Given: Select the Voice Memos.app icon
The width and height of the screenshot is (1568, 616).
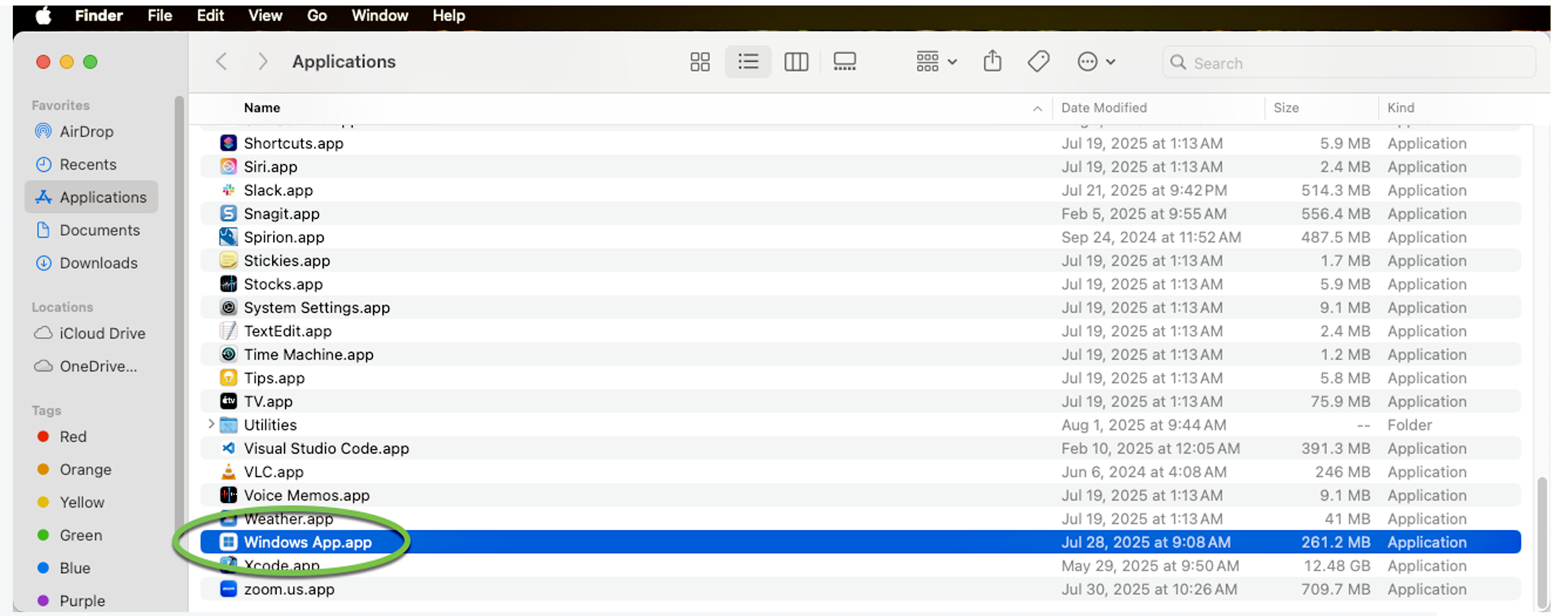Looking at the screenshot, I should [228, 495].
